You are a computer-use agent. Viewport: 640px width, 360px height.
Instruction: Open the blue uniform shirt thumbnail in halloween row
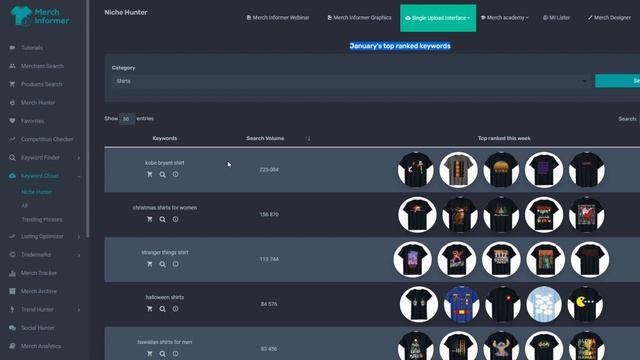(461, 304)
